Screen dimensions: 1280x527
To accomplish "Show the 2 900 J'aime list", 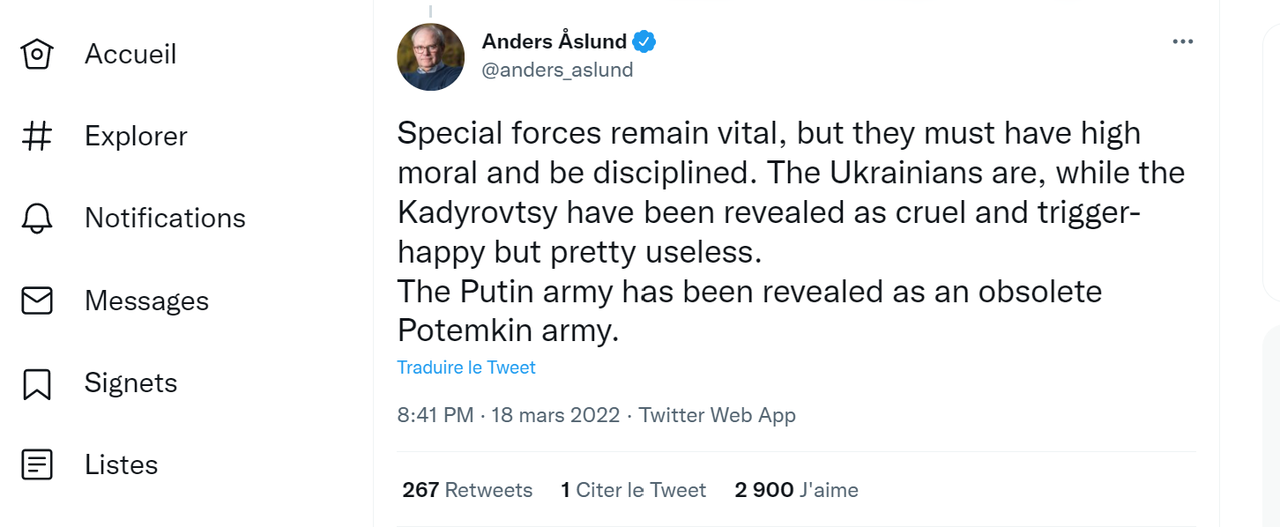I will coord(796,490).
